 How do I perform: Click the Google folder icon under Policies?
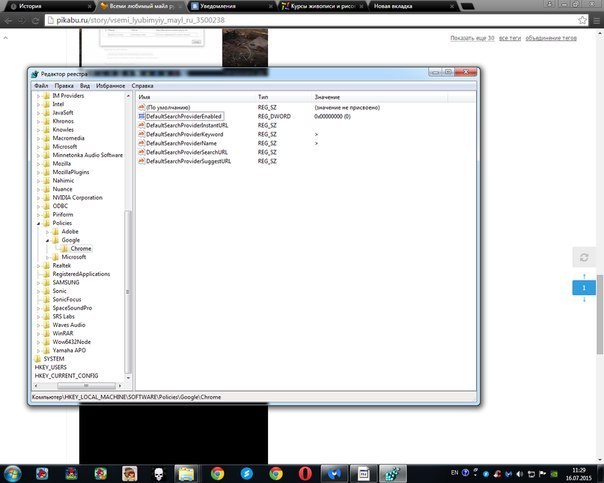pyautogui.click(x=55, y=240)
